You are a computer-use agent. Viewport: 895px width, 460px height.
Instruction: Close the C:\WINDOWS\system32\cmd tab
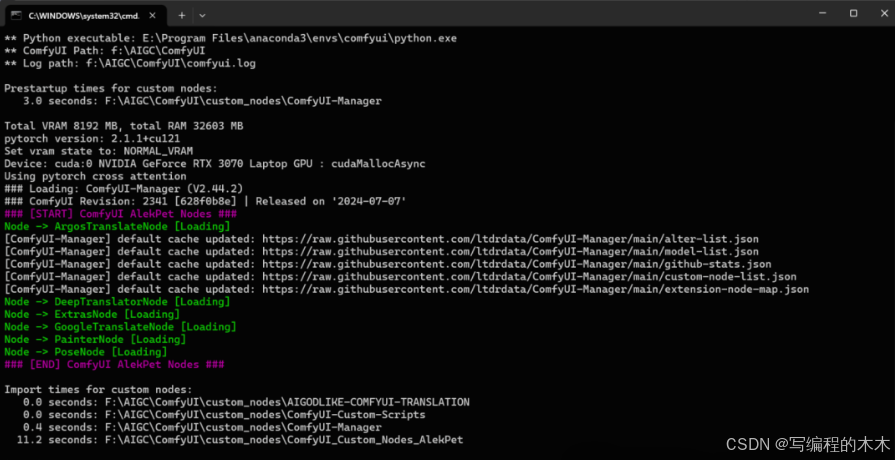[x=152, y=15]
